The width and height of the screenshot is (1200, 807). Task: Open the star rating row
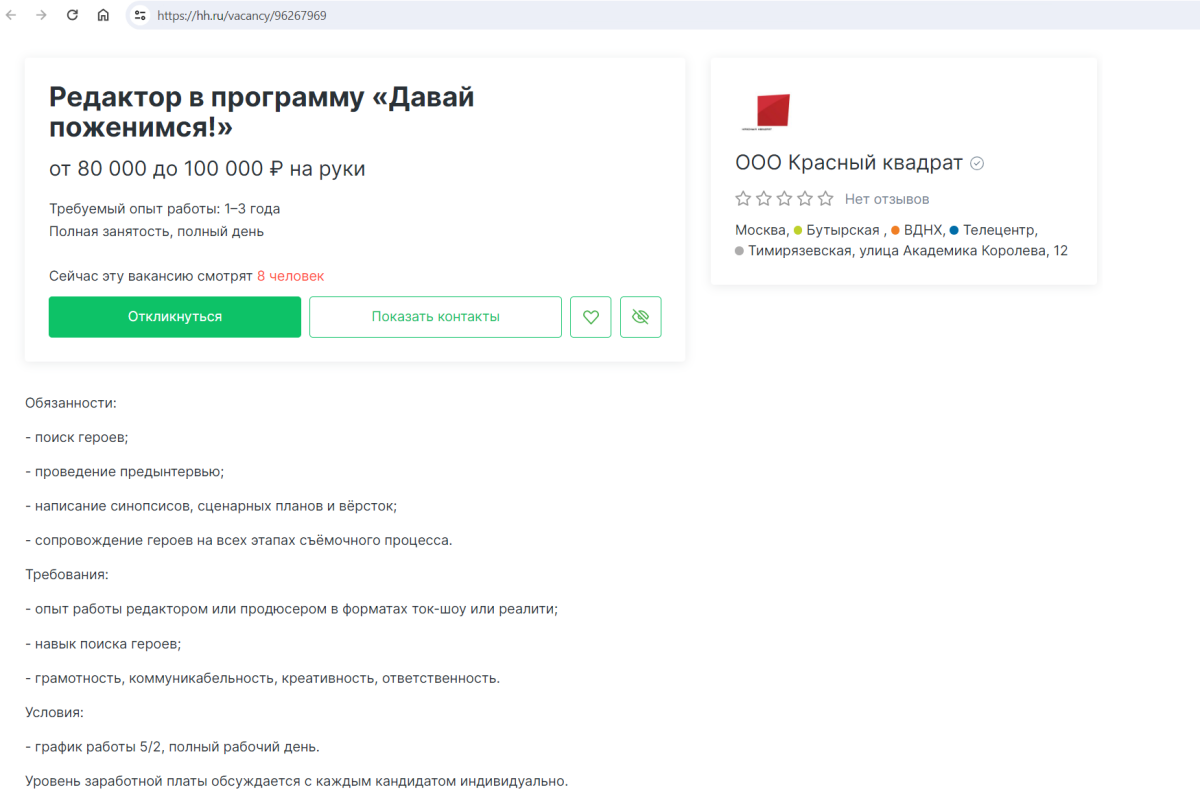tap(784, 199)
